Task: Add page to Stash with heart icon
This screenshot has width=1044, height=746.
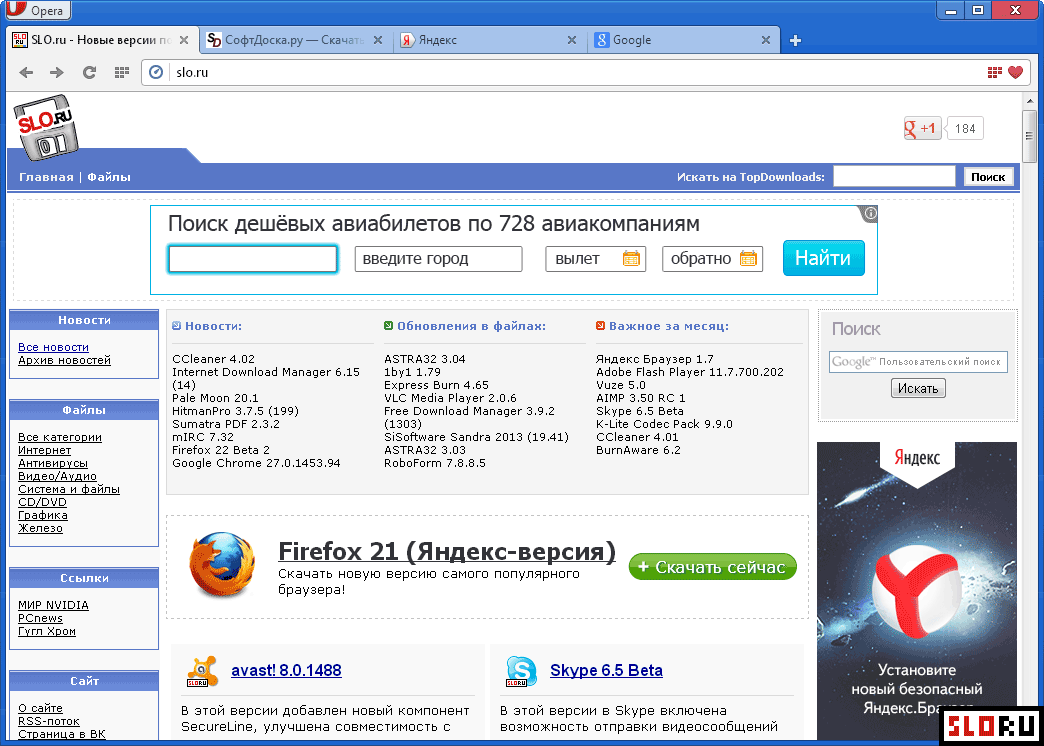Action: tap(1015, 73)
